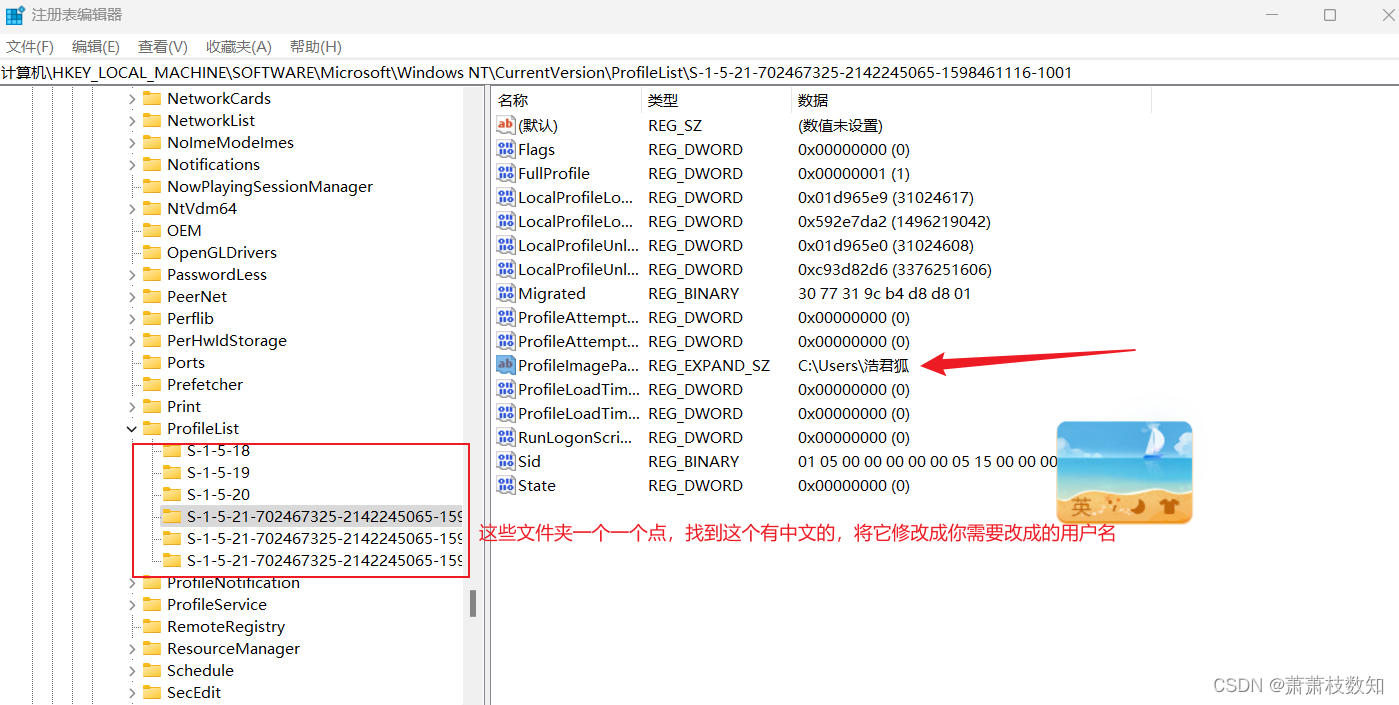1399x705 pixels.
Task: Select the OpenGLDrivers folder icon
Action: (152, 252)
